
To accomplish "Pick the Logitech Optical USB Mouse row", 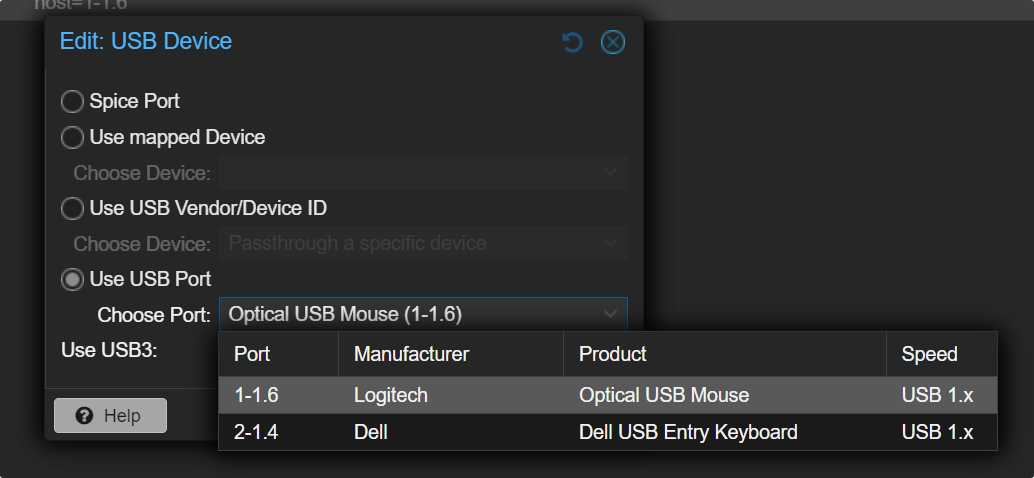I will (664, 395).
